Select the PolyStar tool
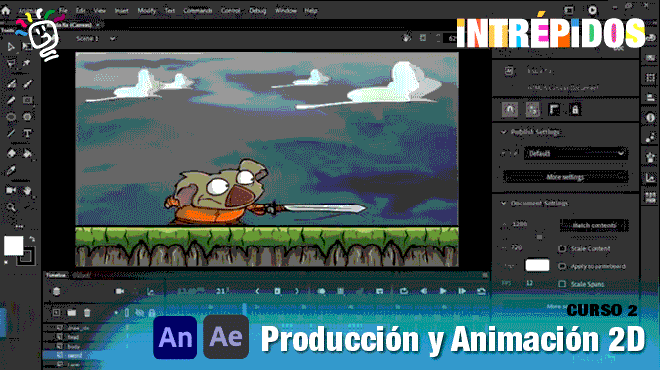The height and width of the screenshot is (370, 660). 27,117
